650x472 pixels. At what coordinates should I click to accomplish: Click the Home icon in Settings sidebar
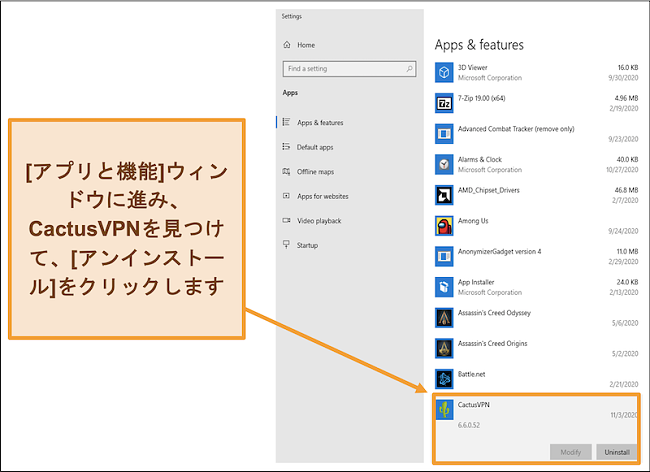tap(287, 45)
